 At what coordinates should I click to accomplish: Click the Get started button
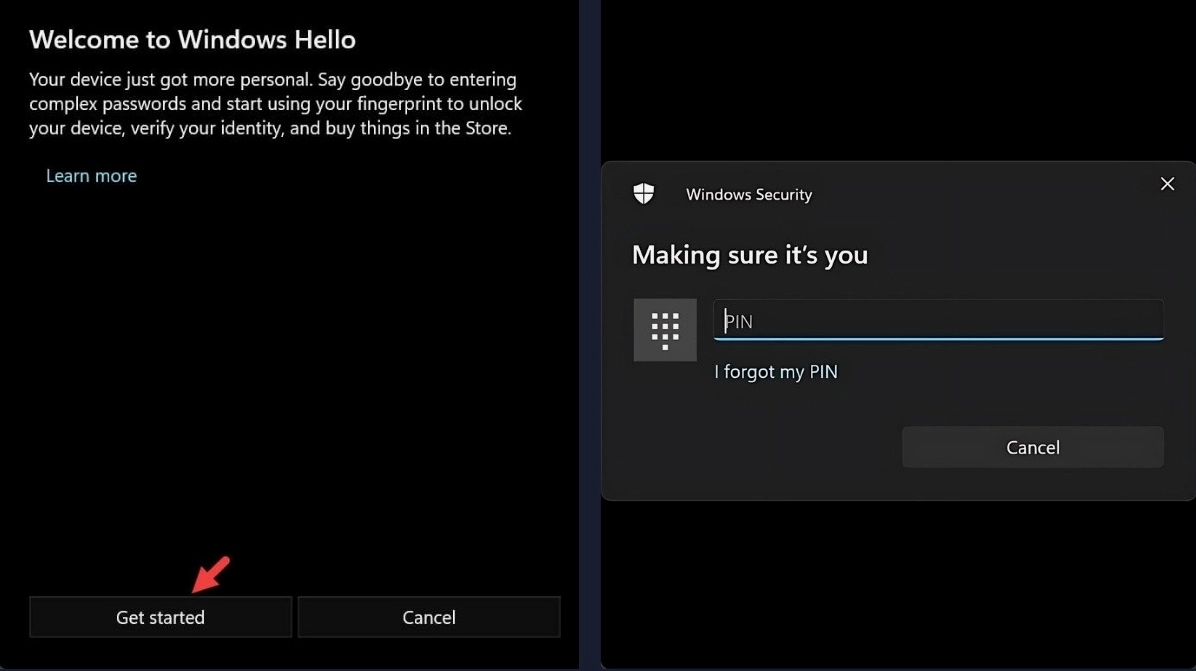coord(160,617)
